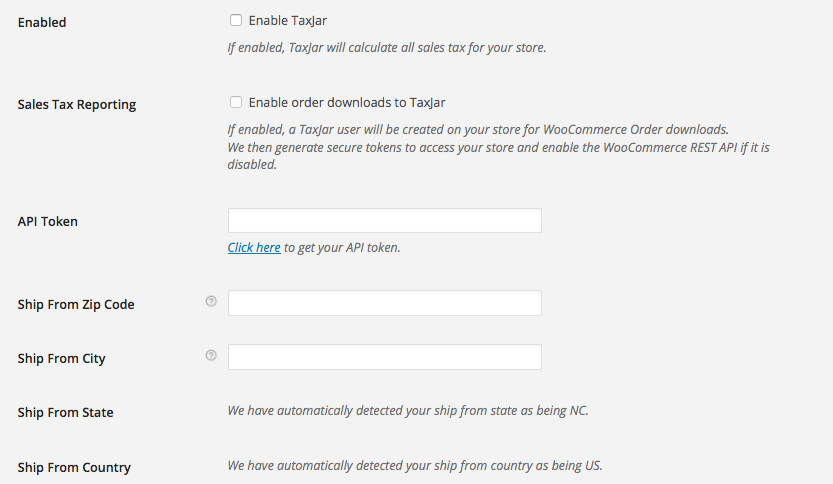Check the Enable order downloads to TaxJar box

[x=236, y=102]
